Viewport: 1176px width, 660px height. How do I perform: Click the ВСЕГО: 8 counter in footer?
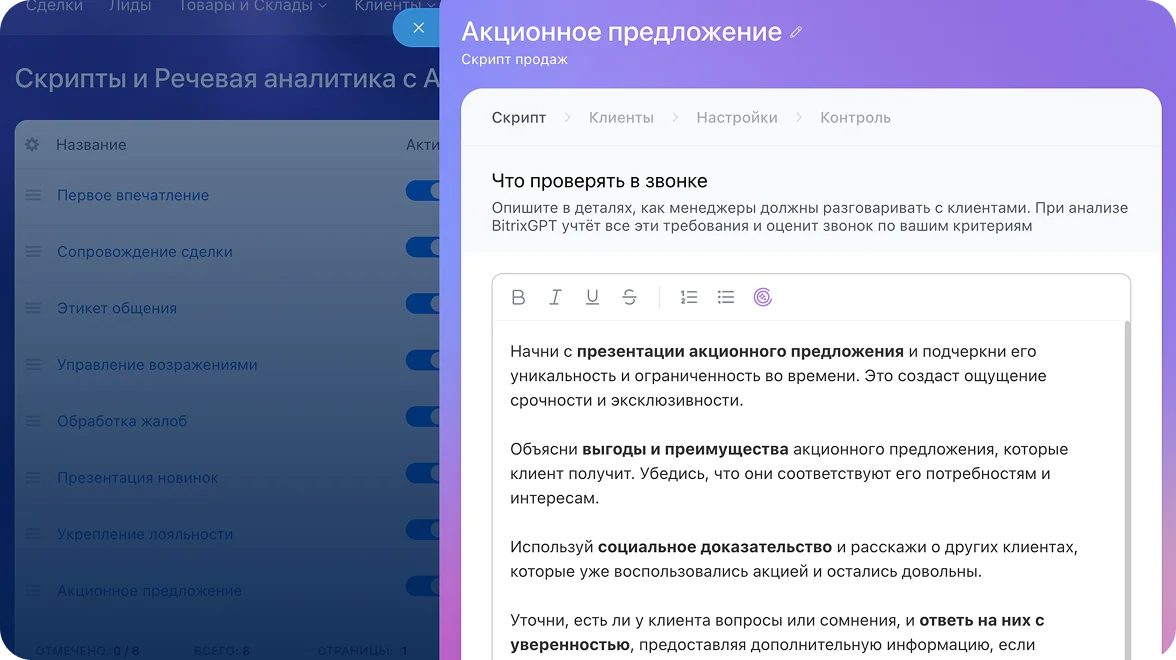point(222,651)
